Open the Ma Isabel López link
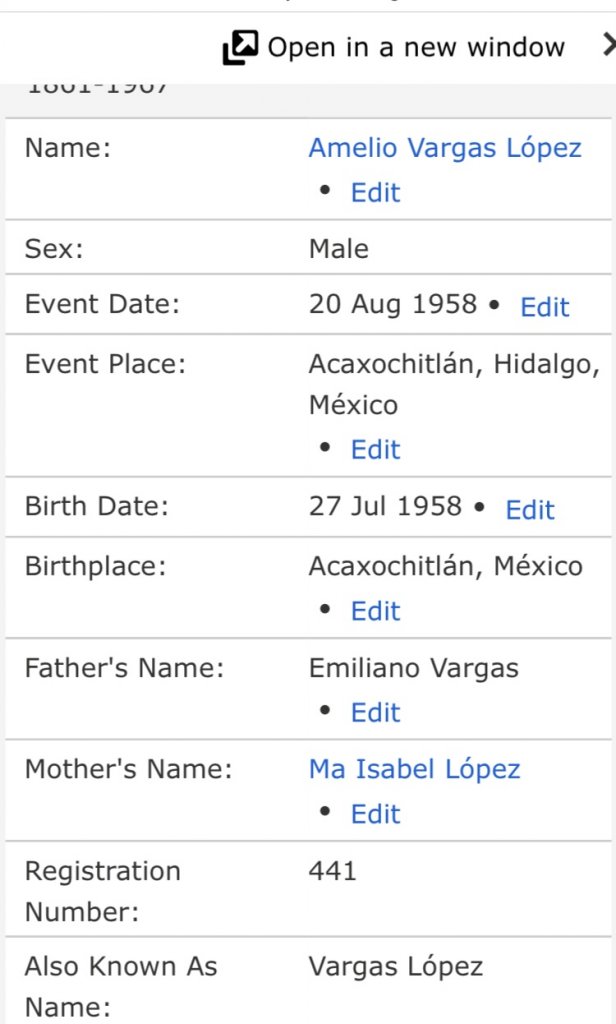Image resolution: width=616 pixels, height=1024 pixels. click(x=414, y=769)
